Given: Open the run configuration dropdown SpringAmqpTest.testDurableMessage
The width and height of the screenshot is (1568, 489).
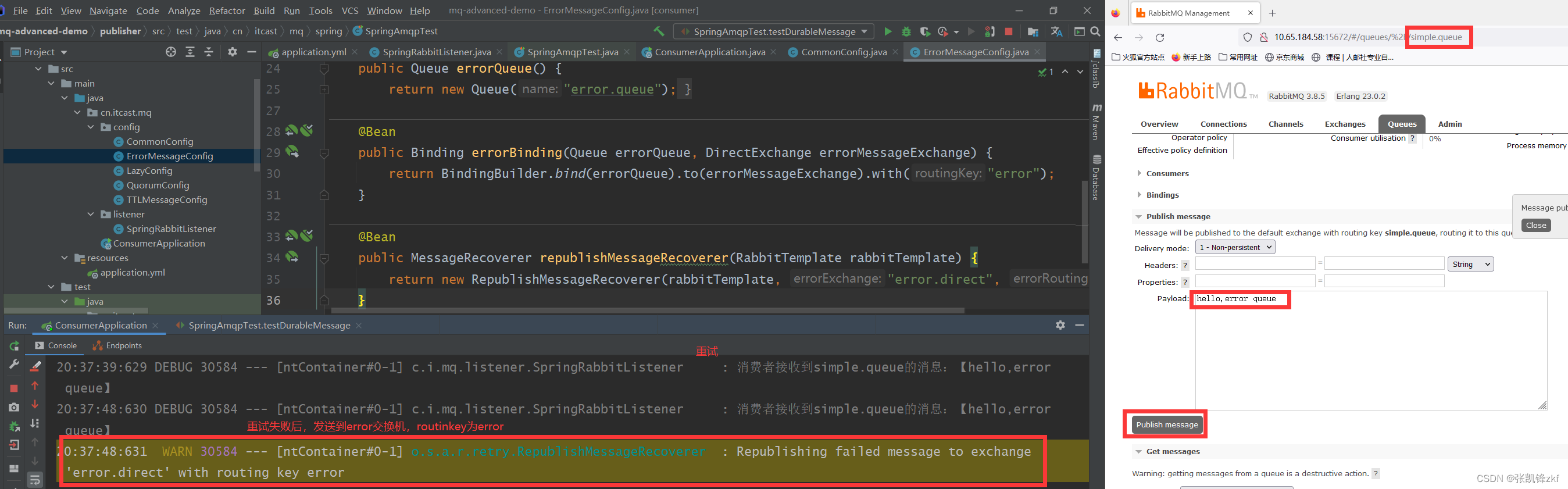Looking at the screenshot, I should (x=774, y=31).
